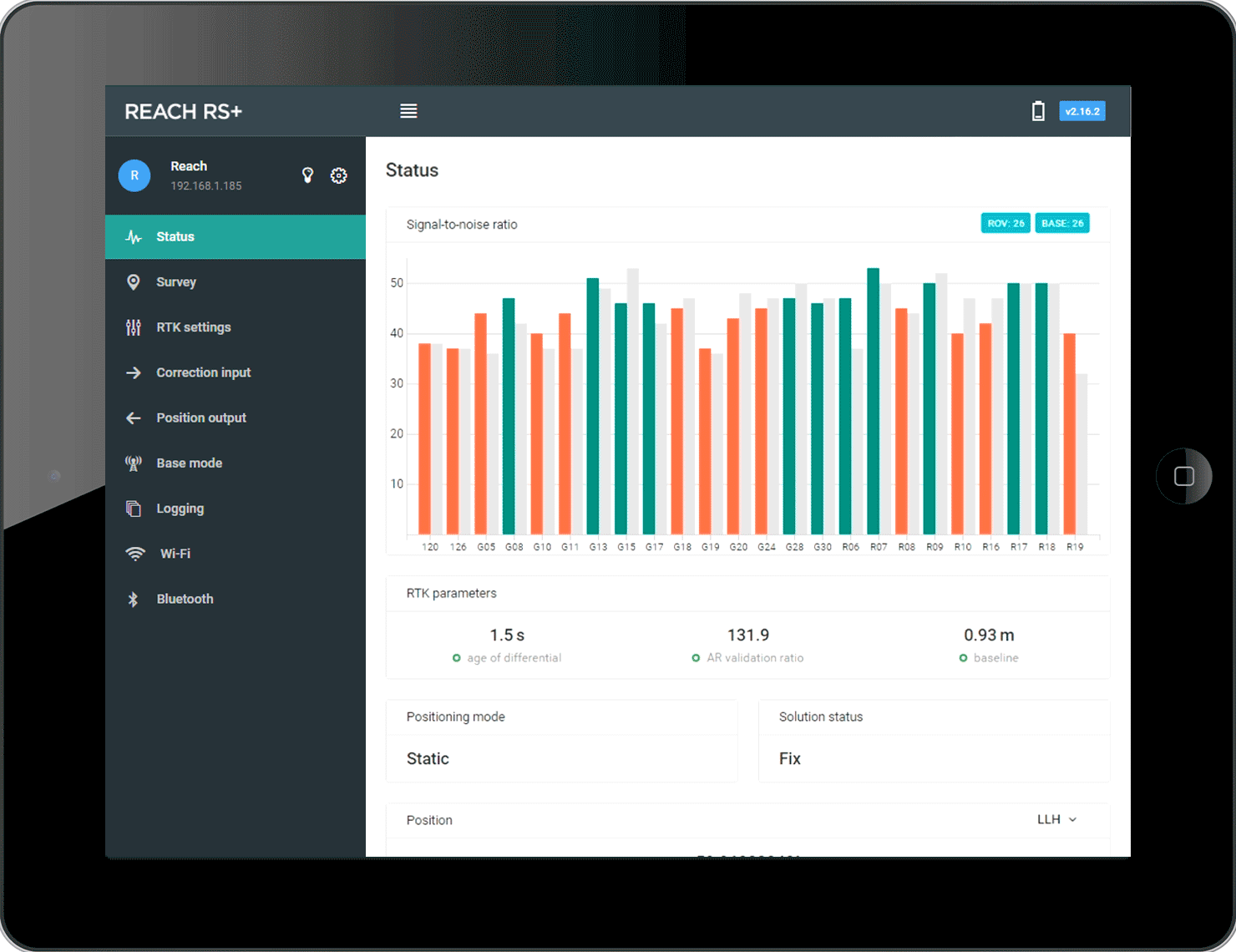The image size is (1236, 952).
Task: Click the Reach avatar circle
Action: (x=134, y=175)
